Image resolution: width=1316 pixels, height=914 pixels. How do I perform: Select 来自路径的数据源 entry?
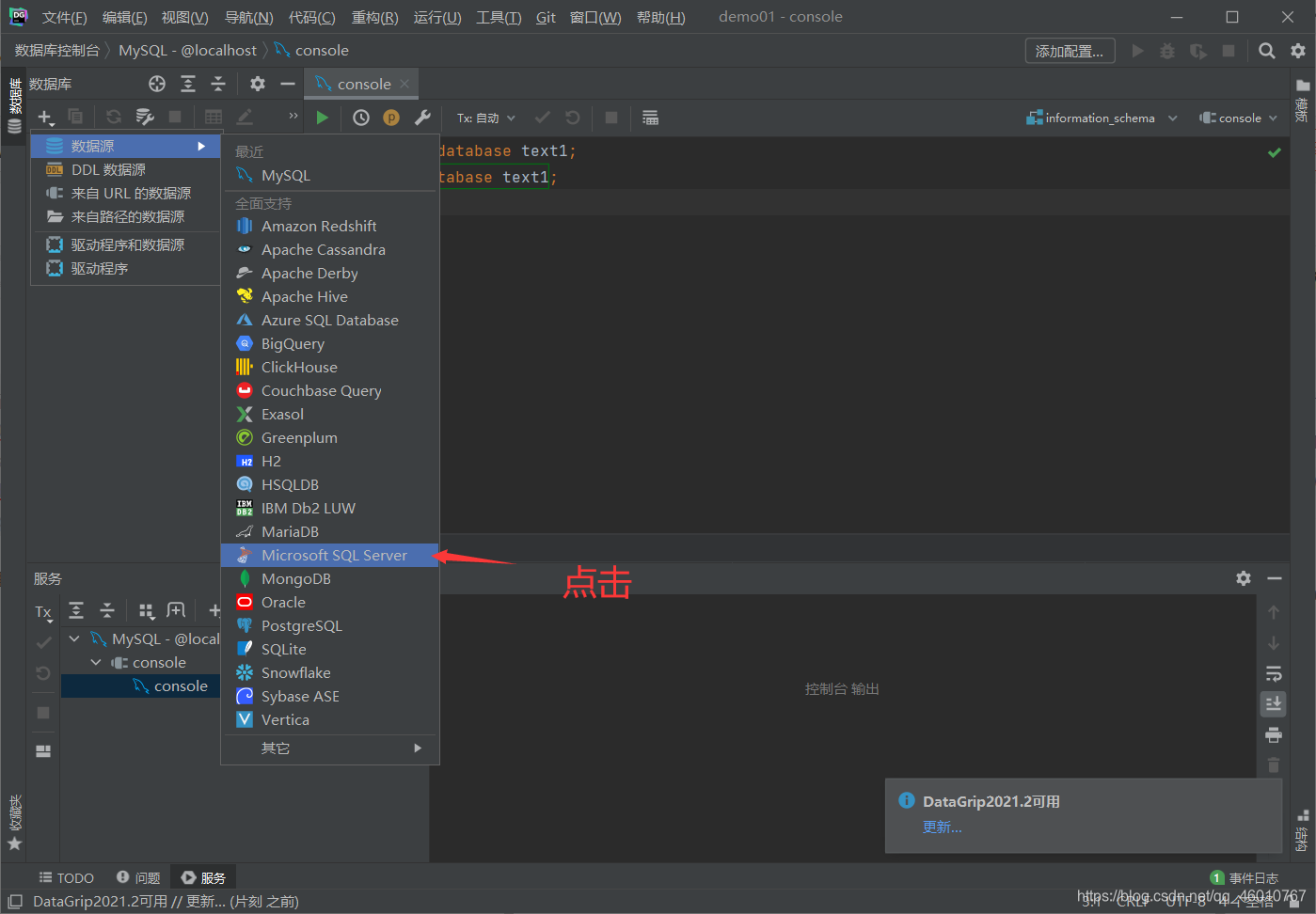[126, 216]
